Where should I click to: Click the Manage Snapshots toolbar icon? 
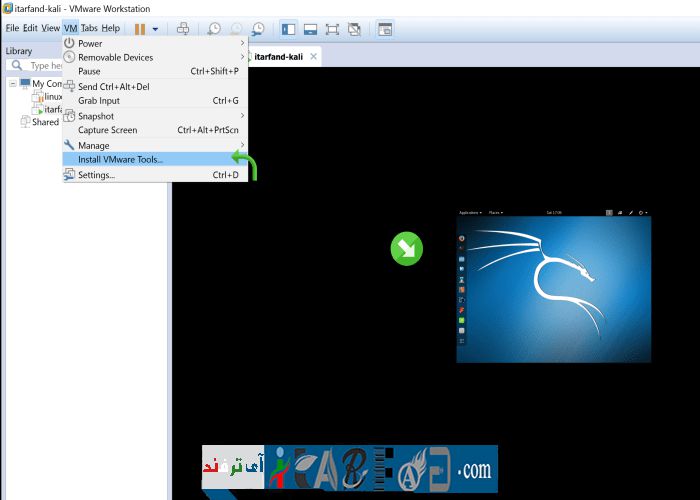point(258,28)
